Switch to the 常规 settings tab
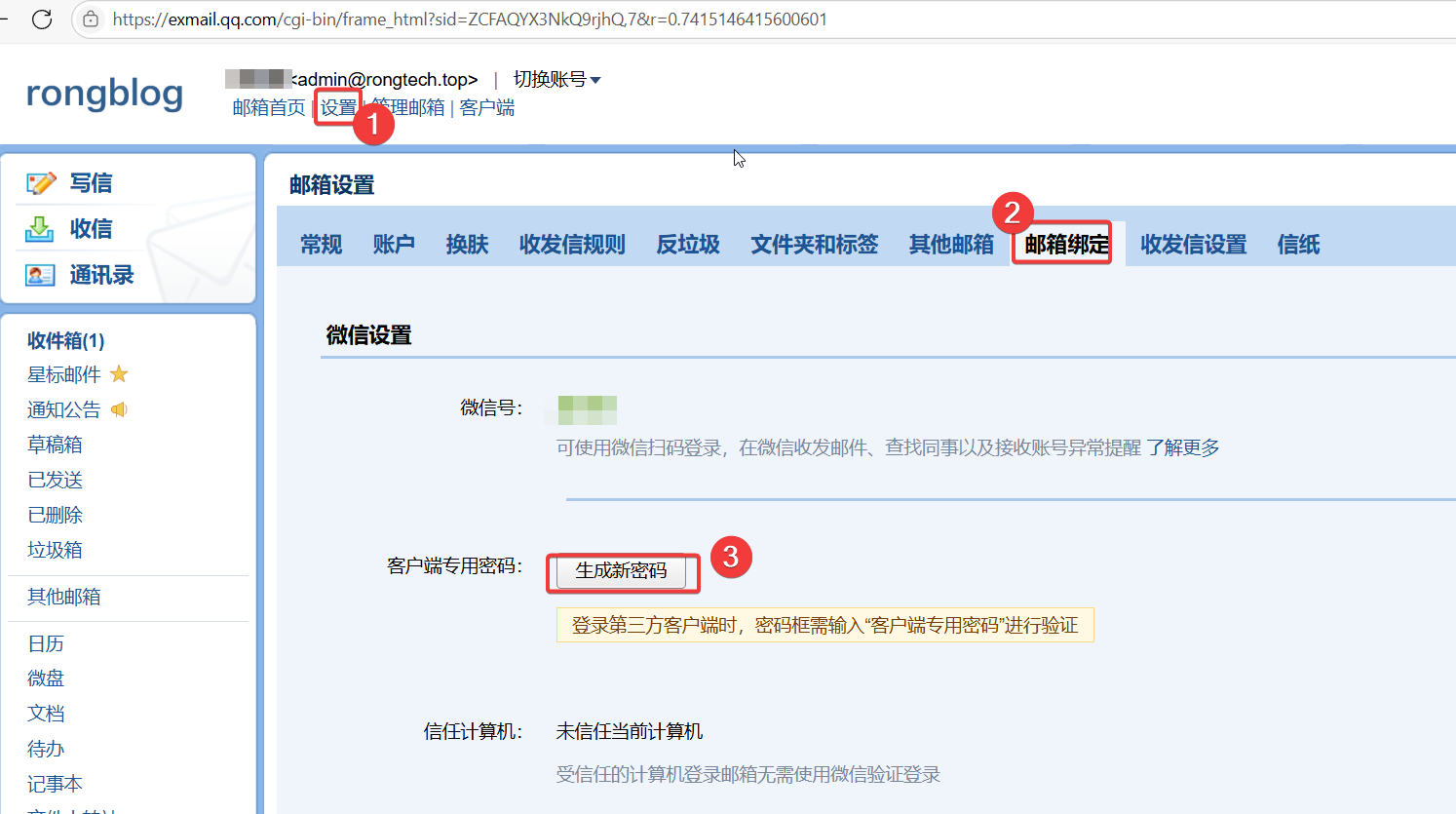 [321, 245]
